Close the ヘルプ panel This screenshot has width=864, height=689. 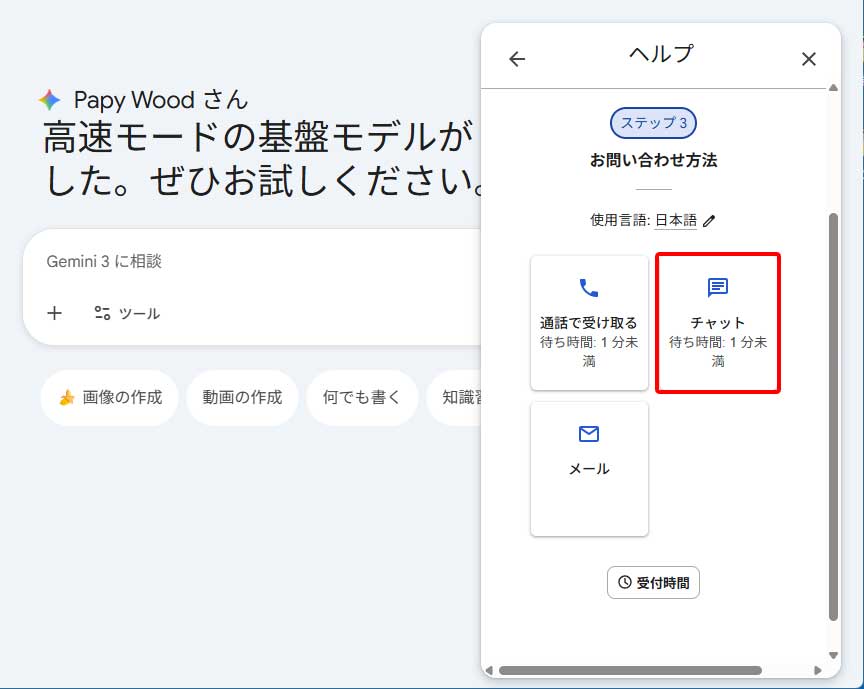pos(808,59)
